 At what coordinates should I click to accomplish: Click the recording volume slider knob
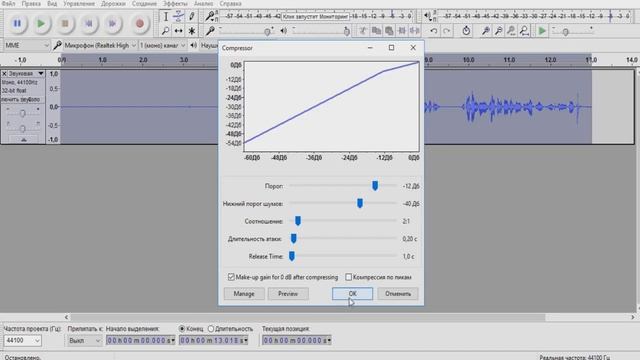point(268,31)
